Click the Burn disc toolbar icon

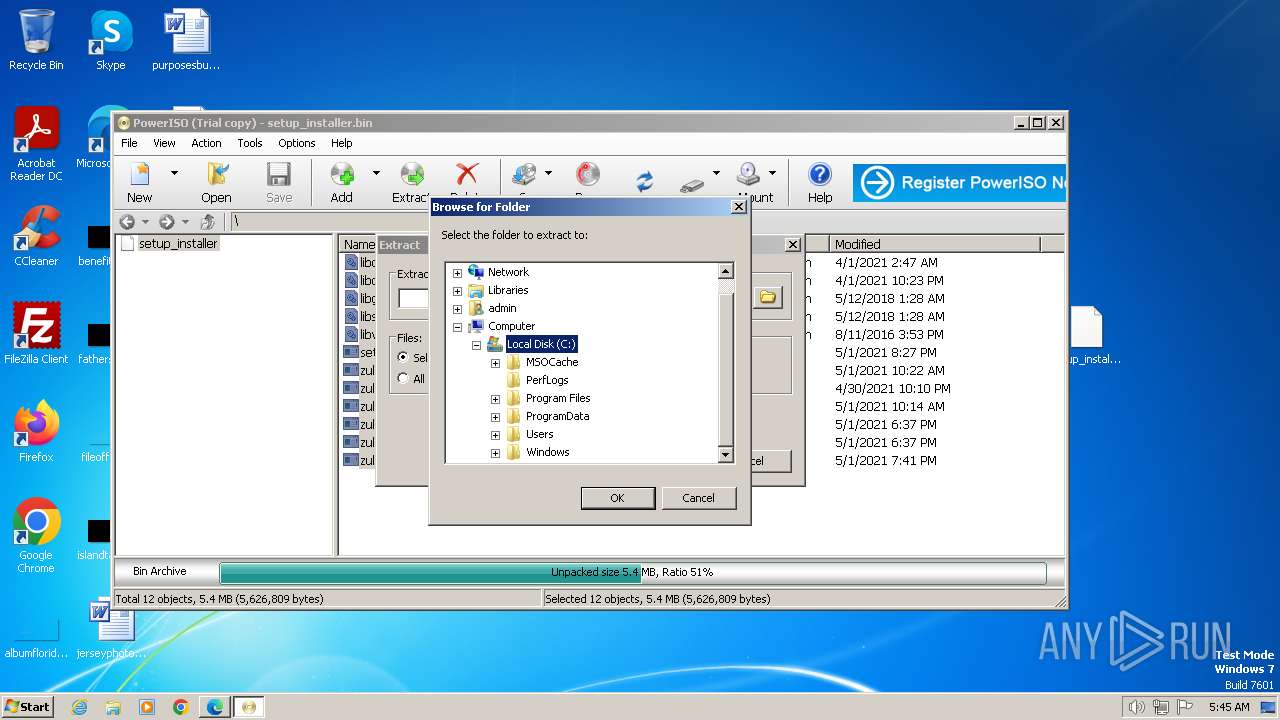588,175
